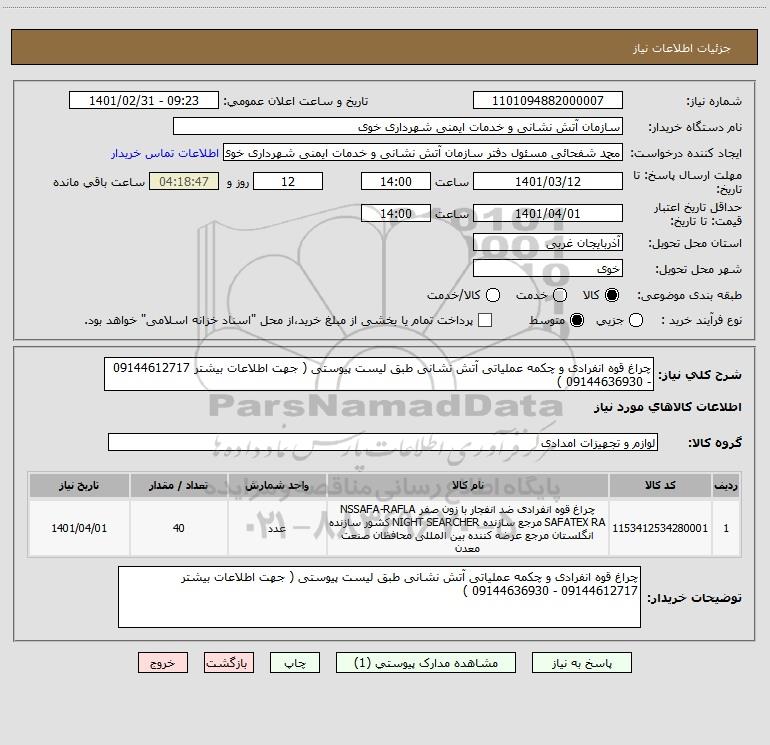Click the تعداد / مقدار column header
Image resolution: width=770 pixels, height=745 pixels.
(x=178, y=485)
